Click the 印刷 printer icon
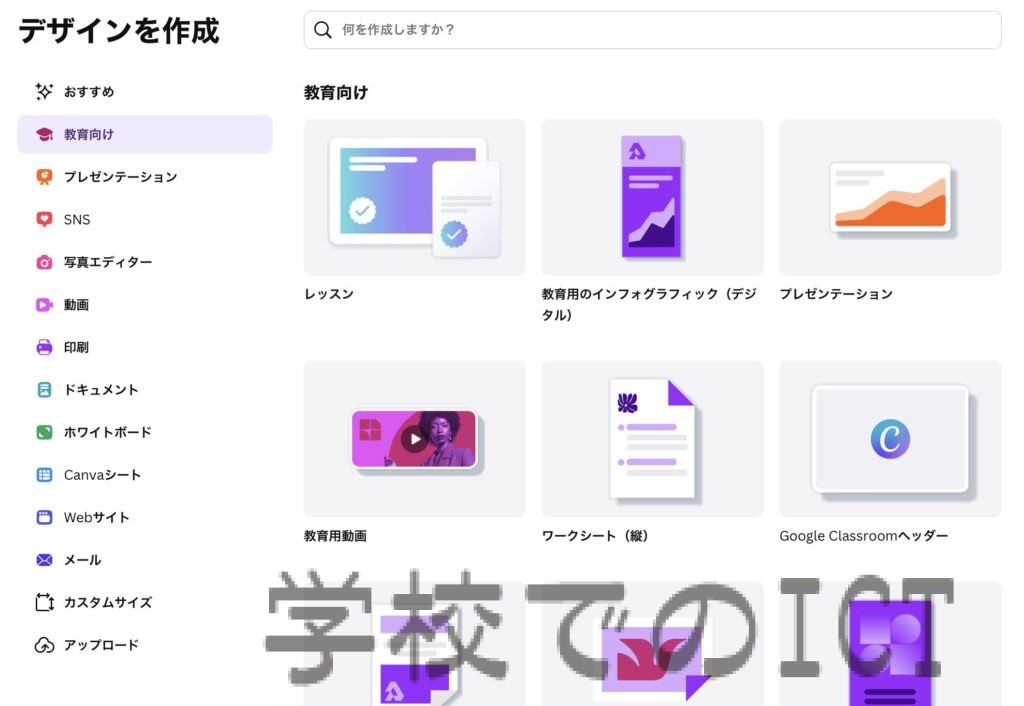This screenshot has width=1024, height=706. (x=44, y=347)
